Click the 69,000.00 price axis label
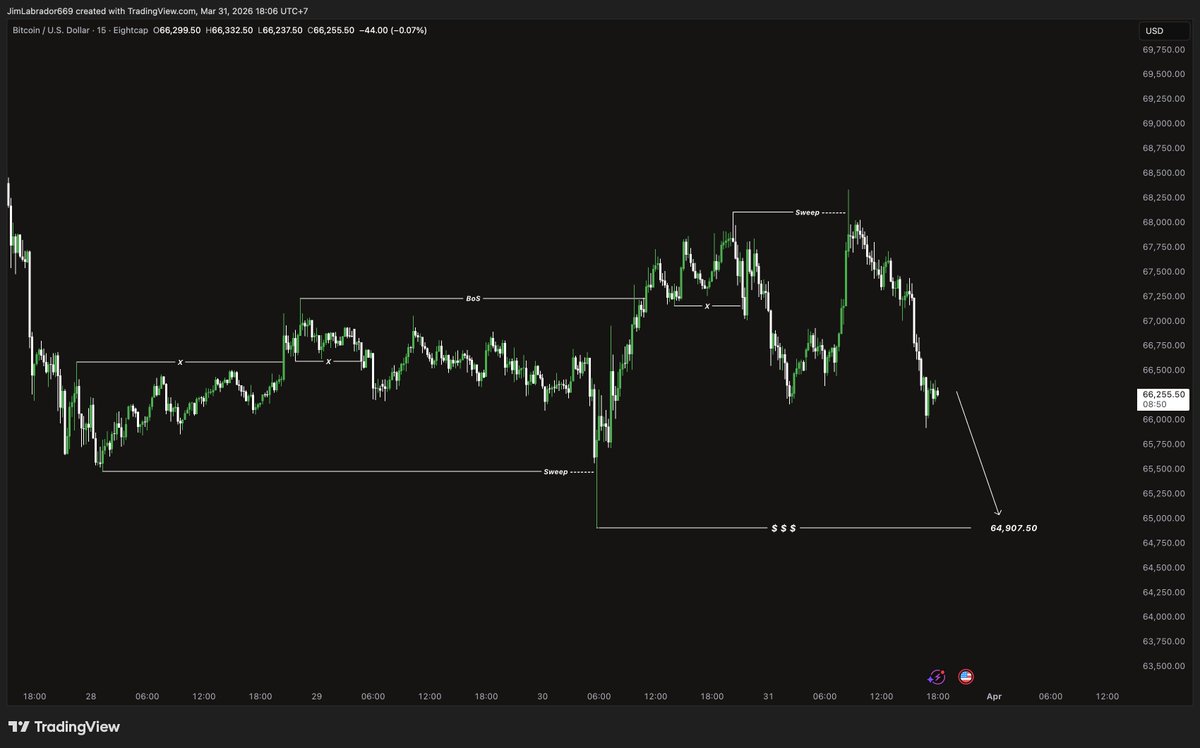Image resolution: width=1200 pixels, height=748 pixels. 1164,123
